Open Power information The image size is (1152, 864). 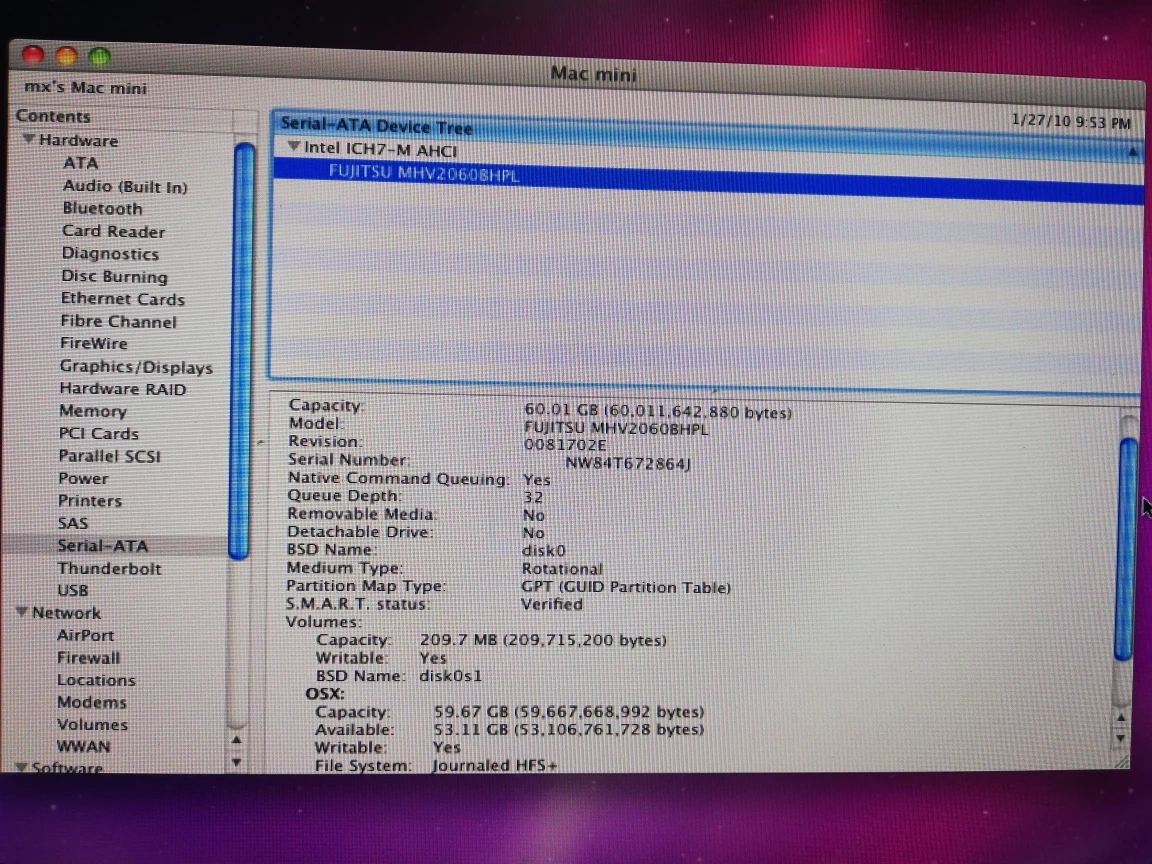pos(83,478)
